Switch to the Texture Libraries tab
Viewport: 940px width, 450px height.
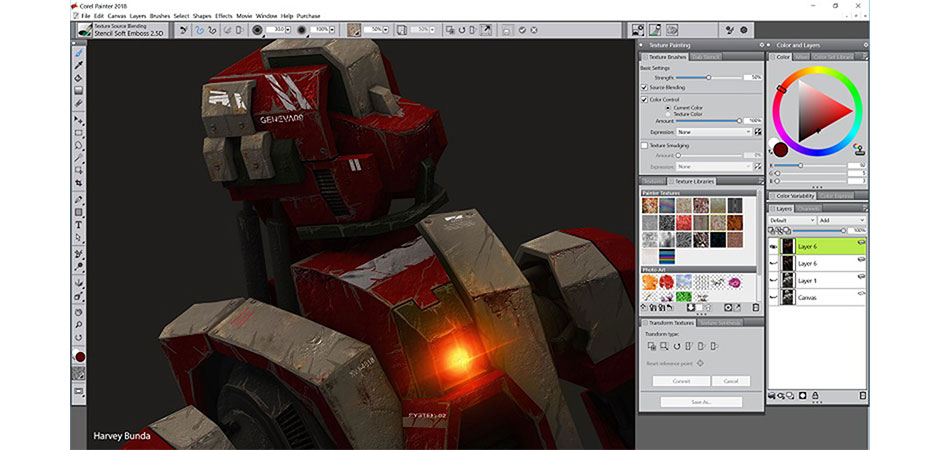point(693,181)
